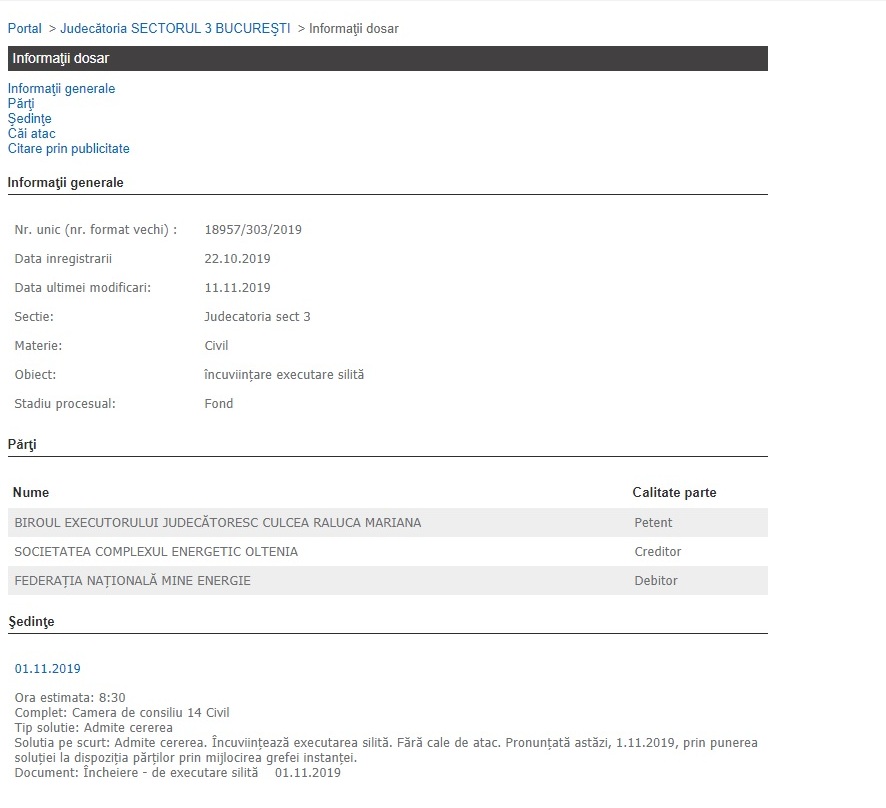The width and height of the screenshot is (886, 808).
Task: Open Citare prin publicitate link
Action: (68, 149)
